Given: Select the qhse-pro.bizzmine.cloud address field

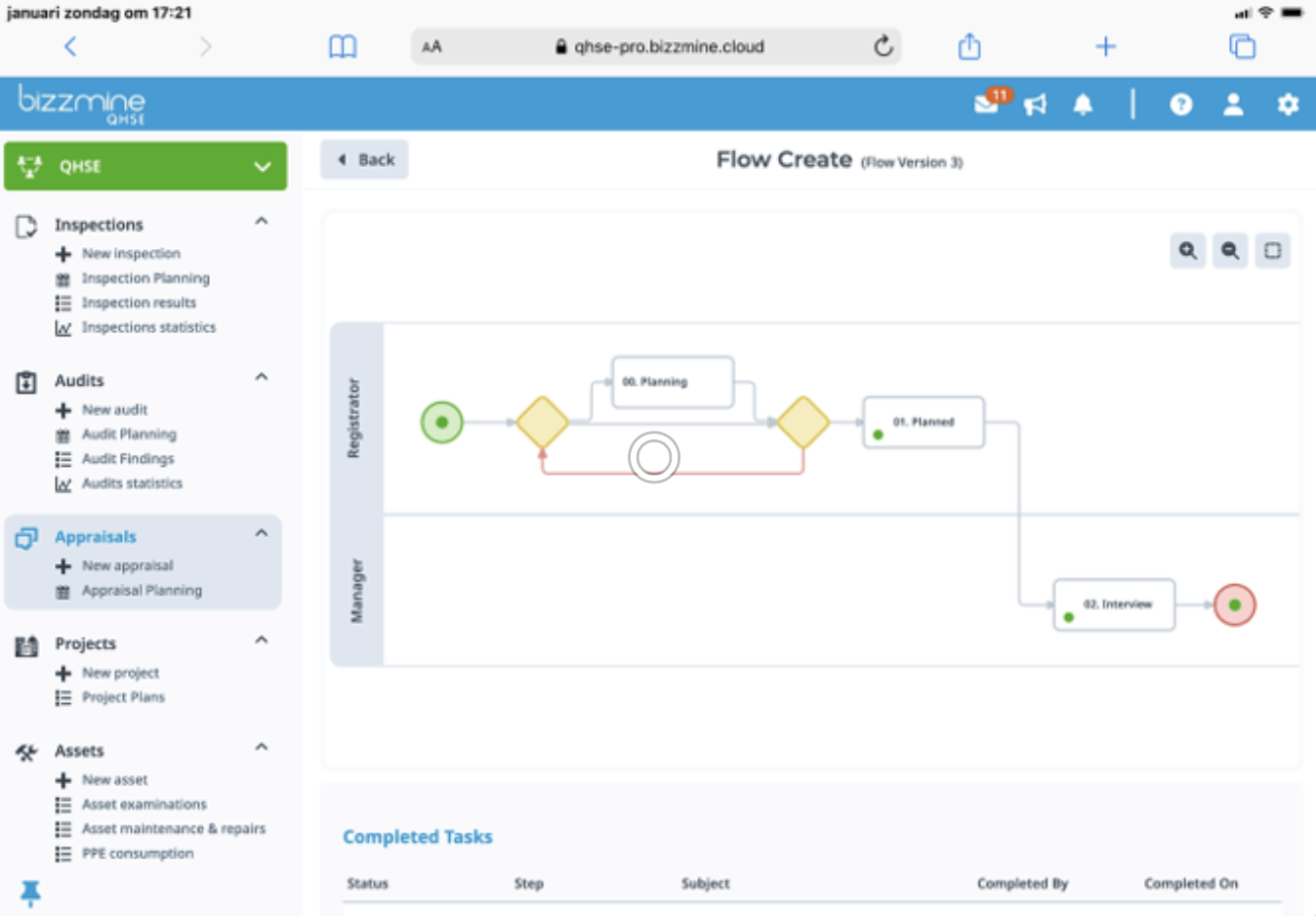Looking at the screenshot, I should [656, 46].
